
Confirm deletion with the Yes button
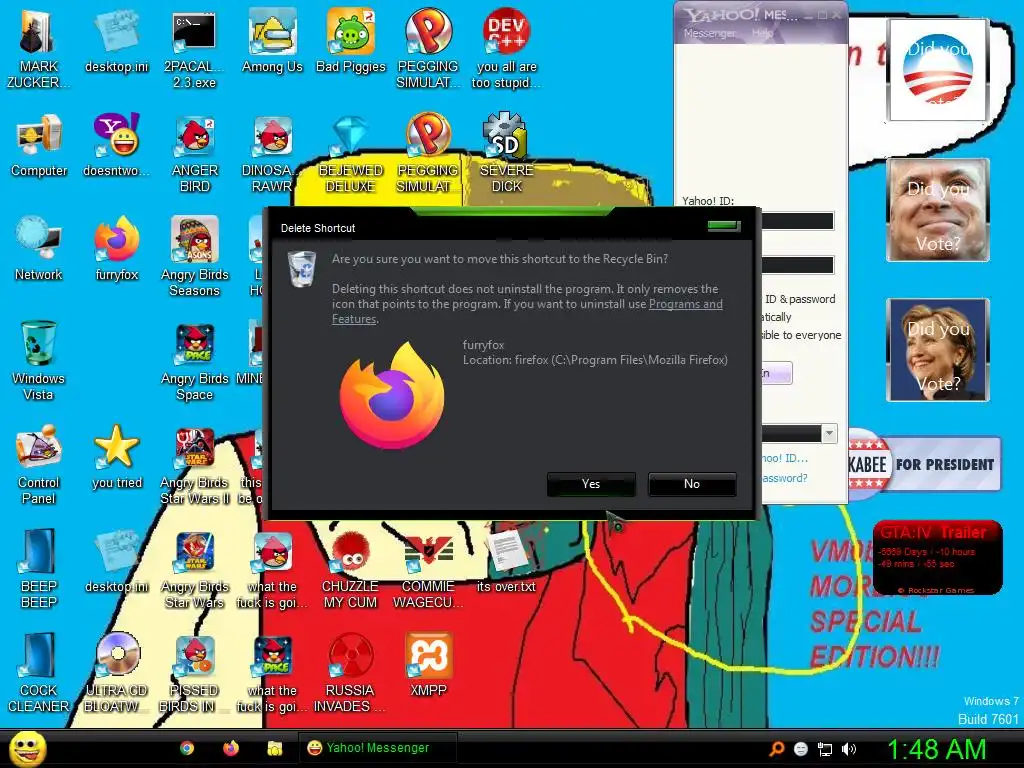point(591,484)
